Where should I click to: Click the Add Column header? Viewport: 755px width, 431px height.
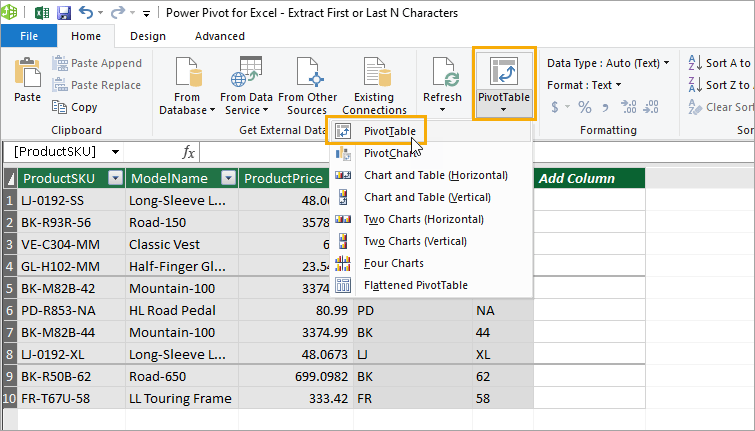(589, 178)
